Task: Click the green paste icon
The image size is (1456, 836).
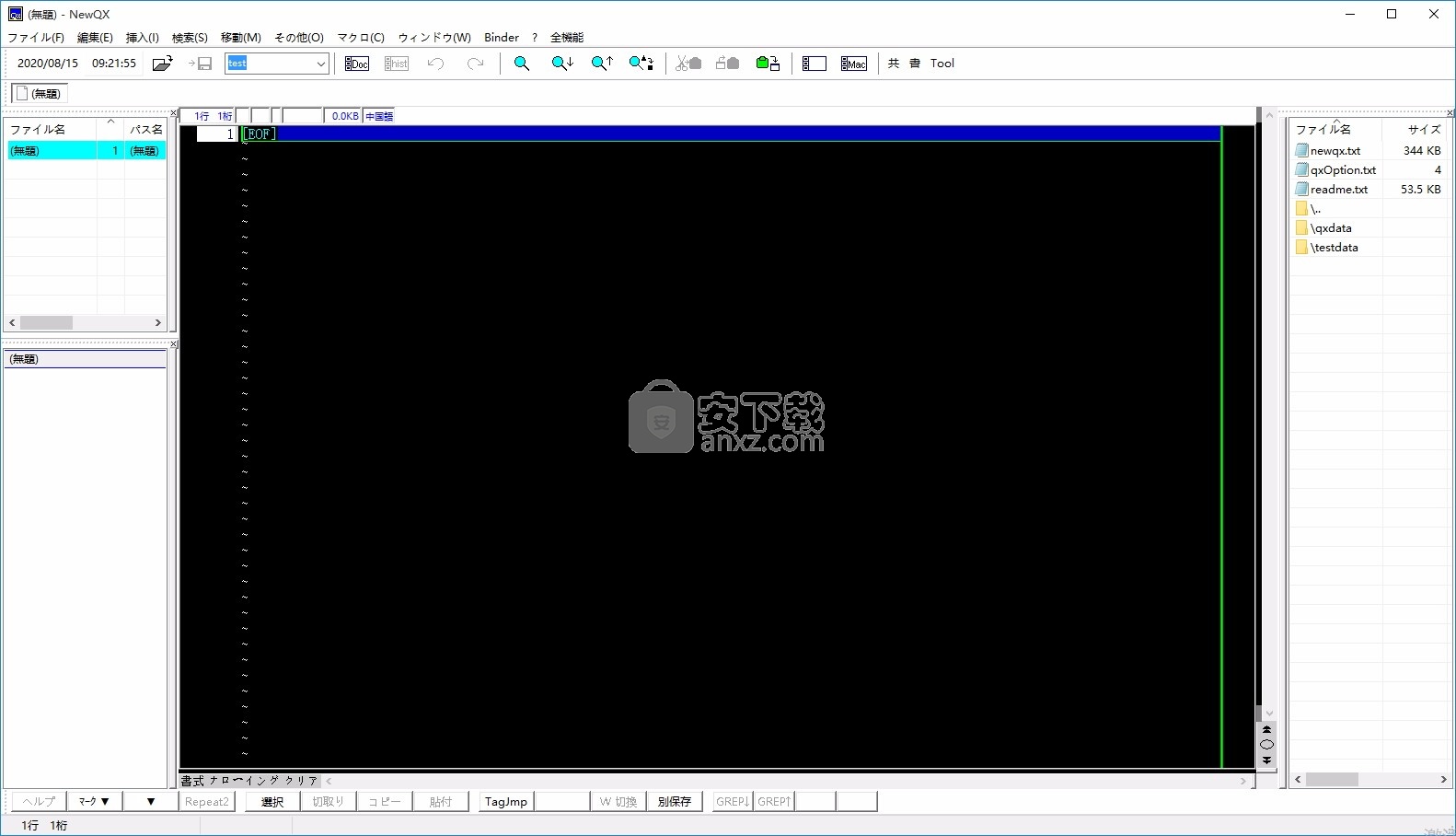Action: point(768,64)
